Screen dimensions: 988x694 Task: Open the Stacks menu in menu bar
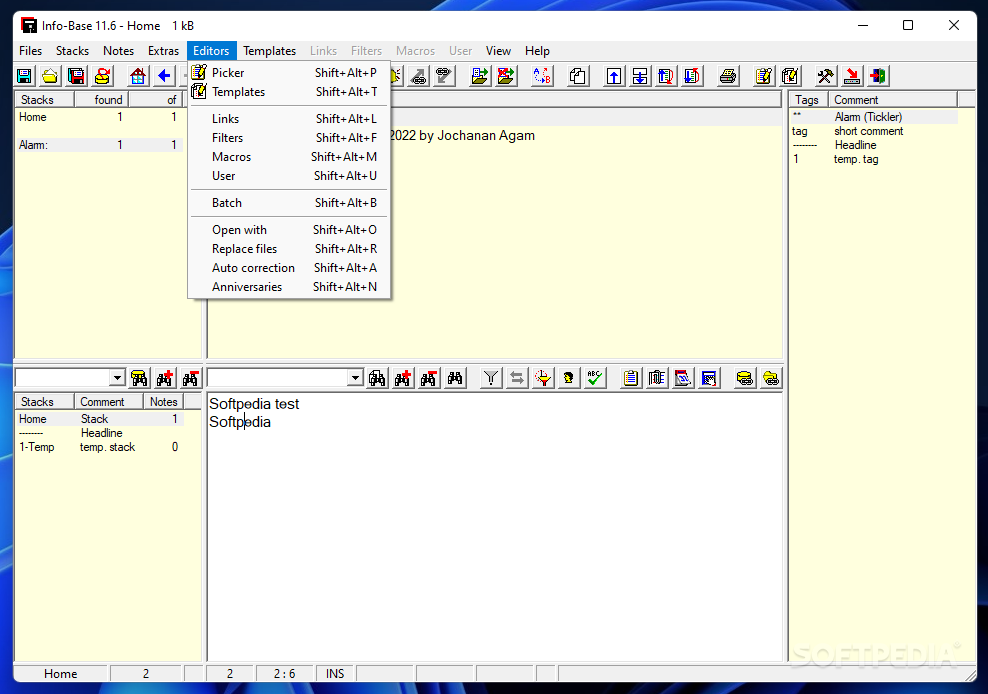click(x=72, y=50)
